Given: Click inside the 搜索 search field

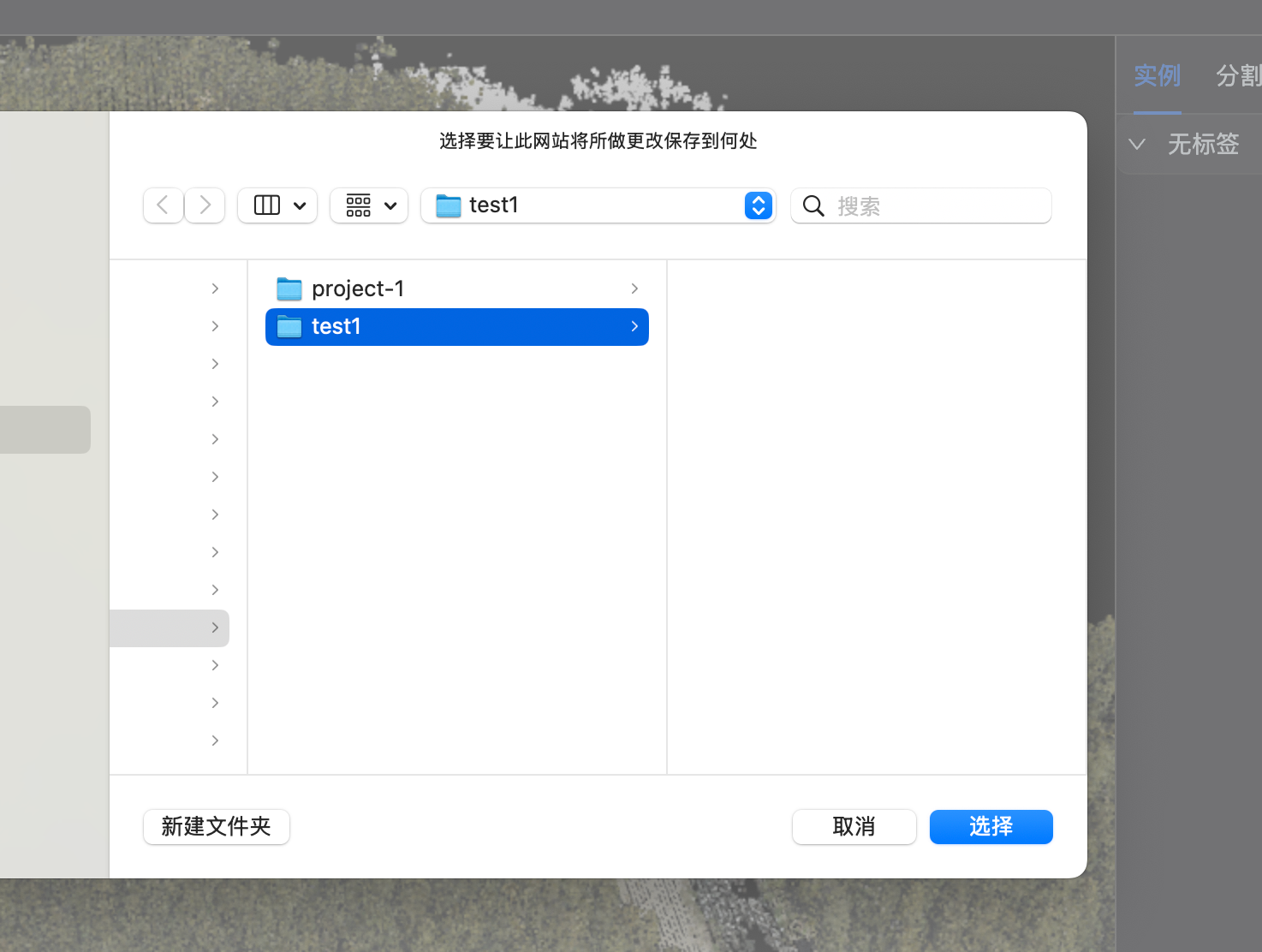Looking at the screenshot, I should click(x=908, y=205).
